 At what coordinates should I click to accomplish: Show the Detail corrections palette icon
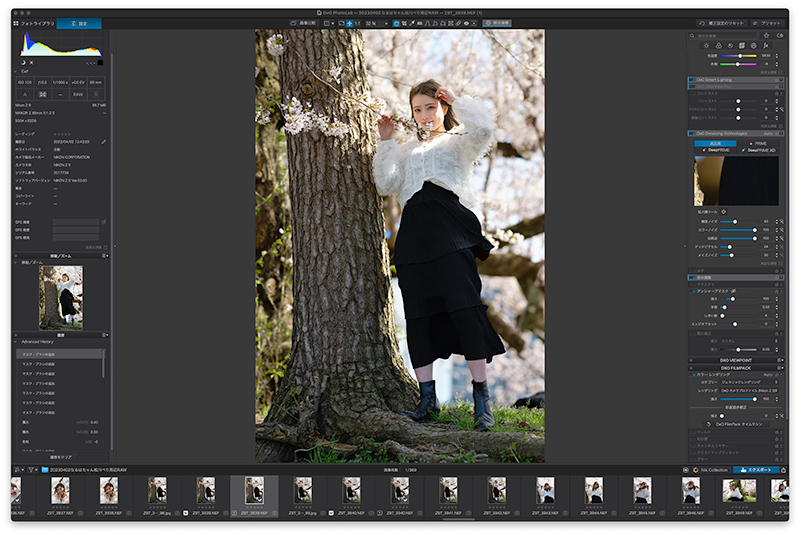(730, 45)
